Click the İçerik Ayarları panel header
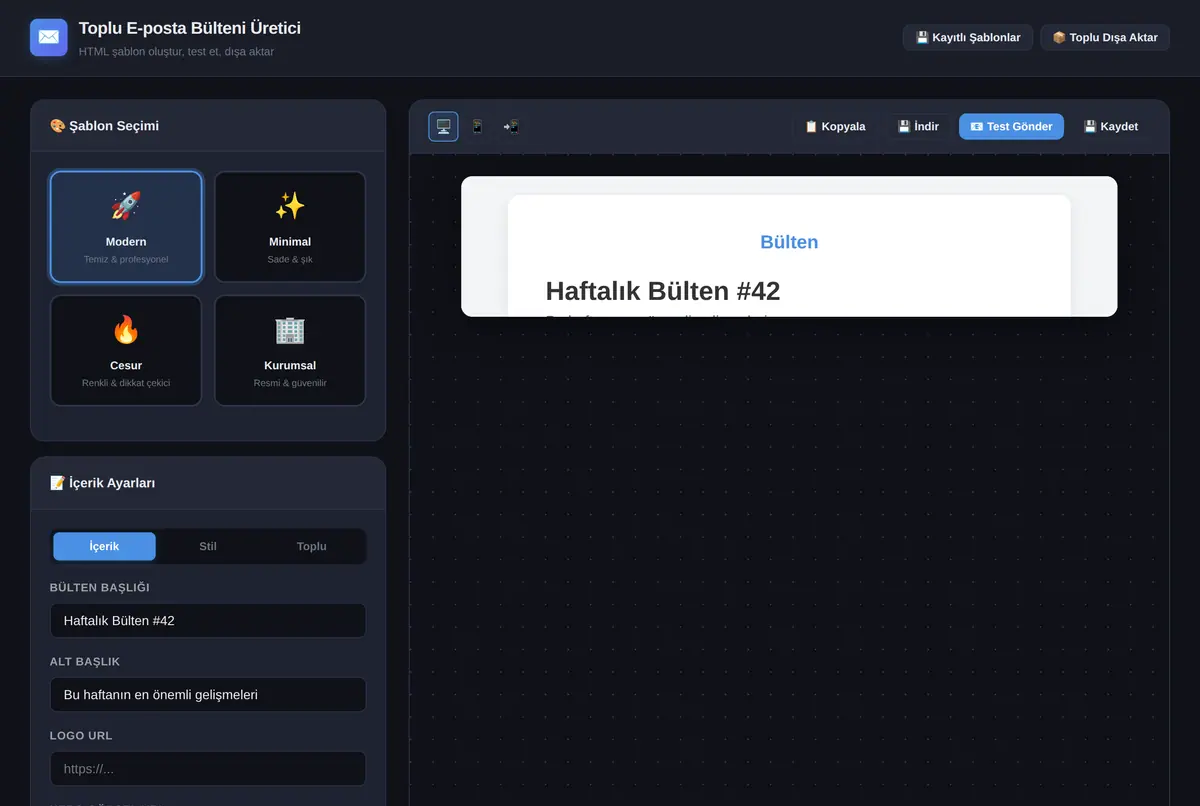The width and height of the screenshot is (1200, 806). pyautogui.click(x=208, y=483)
